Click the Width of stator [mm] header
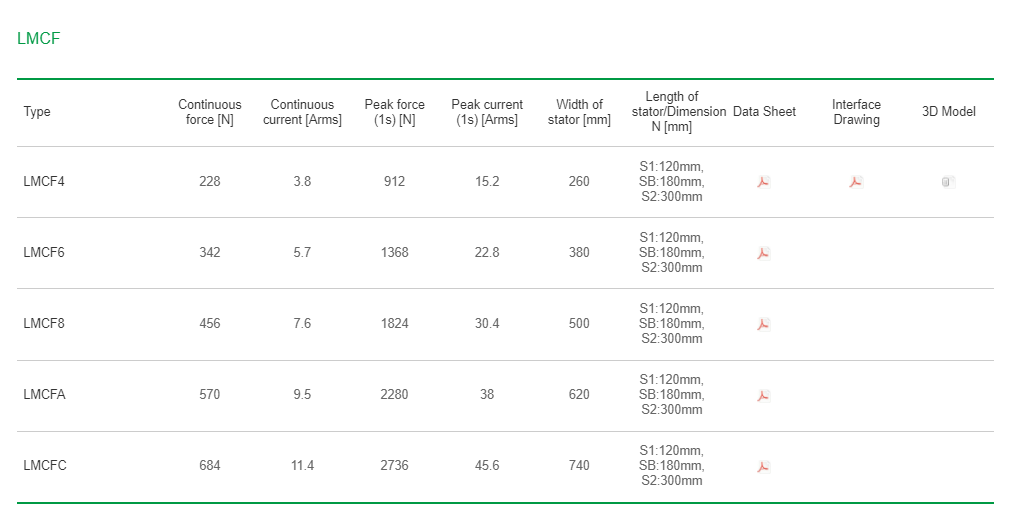The height and width of the screenshot is (524, 1017). [x=579, y=112]
